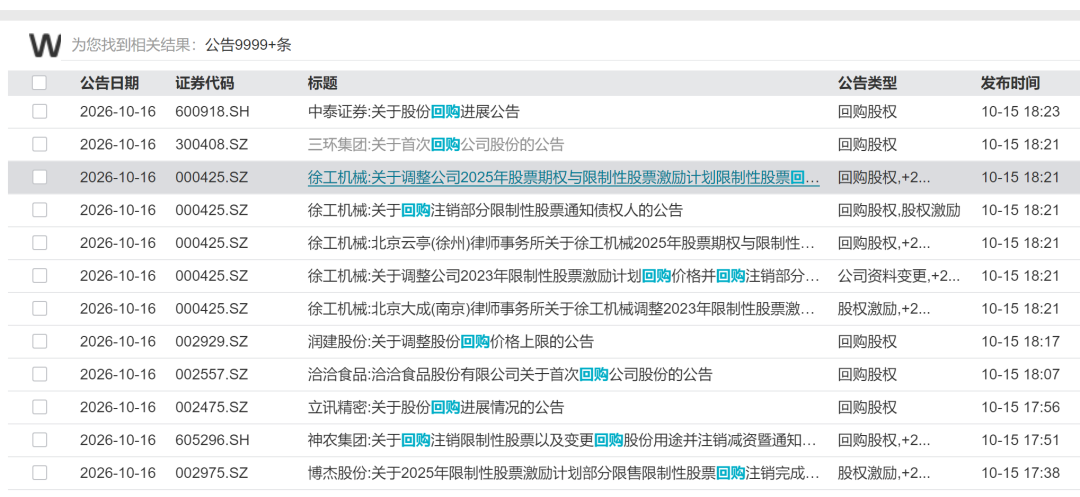Tick the select-all checkbox in header row

pos(39,83)
